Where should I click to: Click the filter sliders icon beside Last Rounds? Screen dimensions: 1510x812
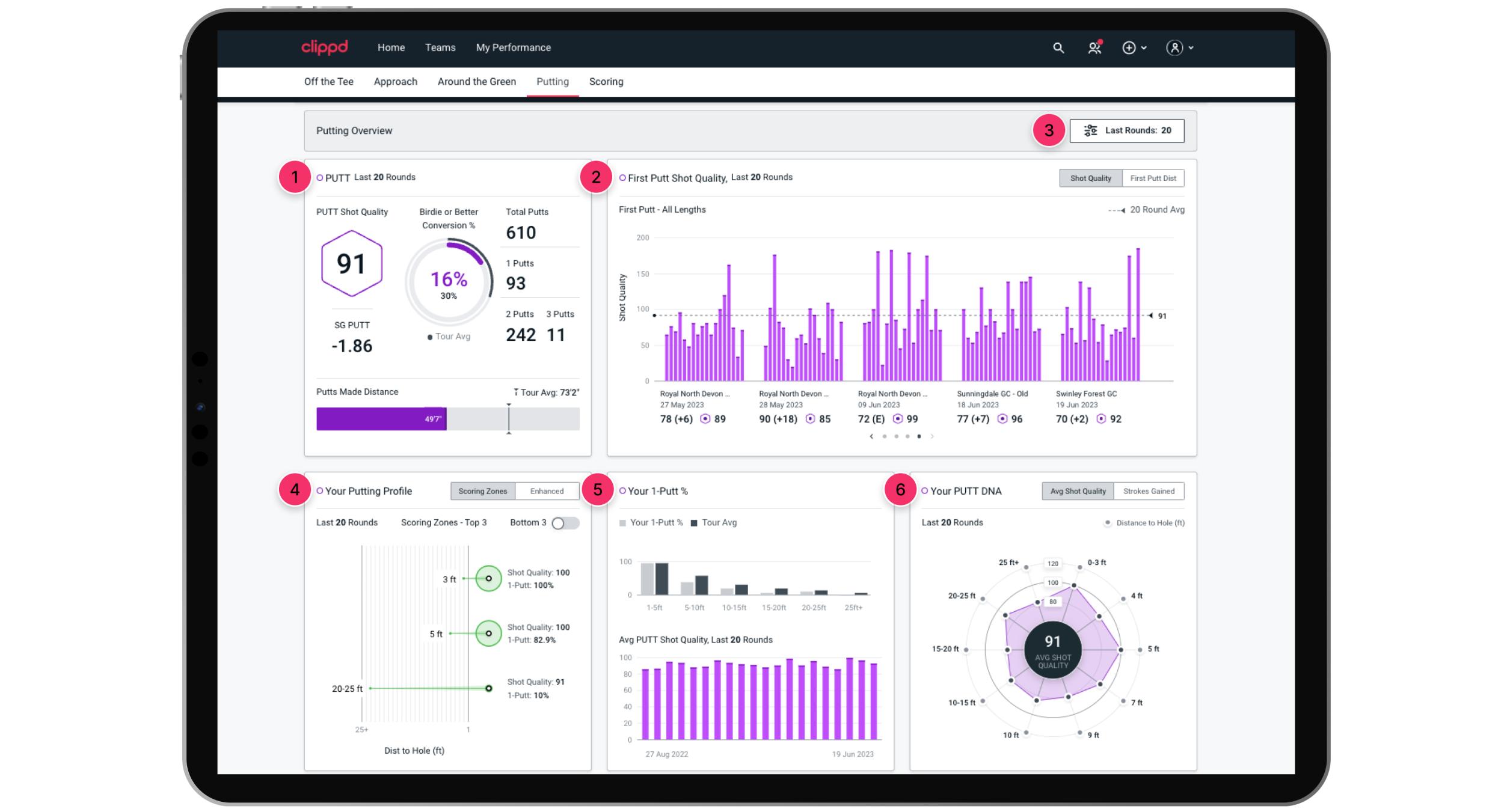pyautogui.click(x=1090, y=130)
